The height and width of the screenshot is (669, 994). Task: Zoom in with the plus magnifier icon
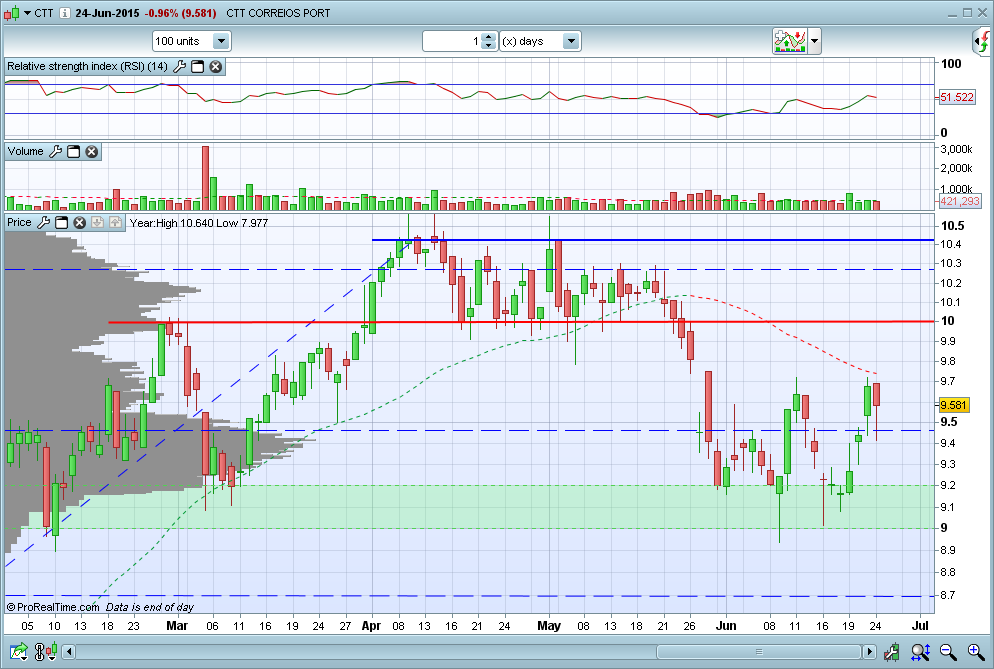point(976,651)
